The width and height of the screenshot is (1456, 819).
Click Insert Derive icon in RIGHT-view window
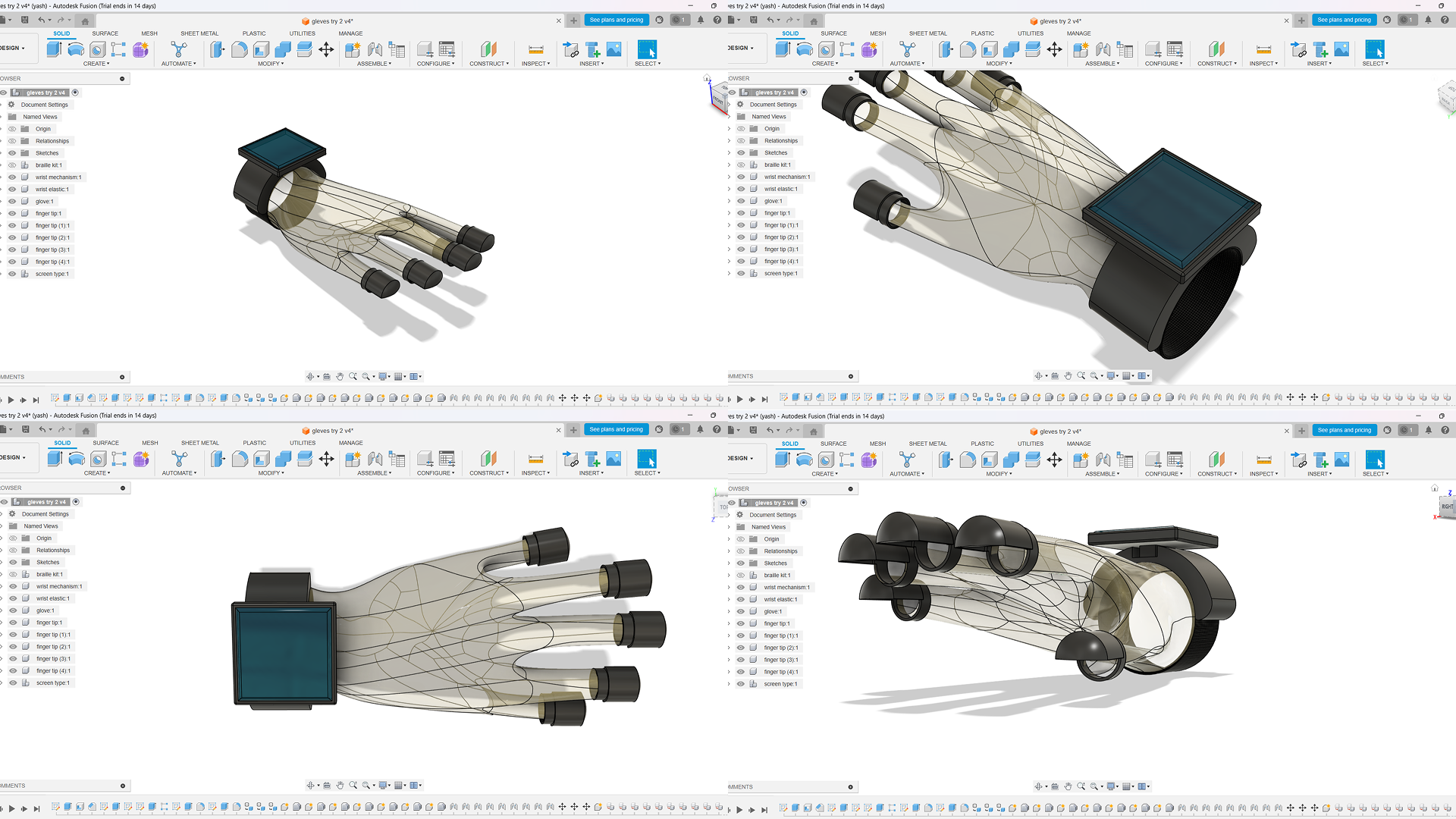(1298, 460)
